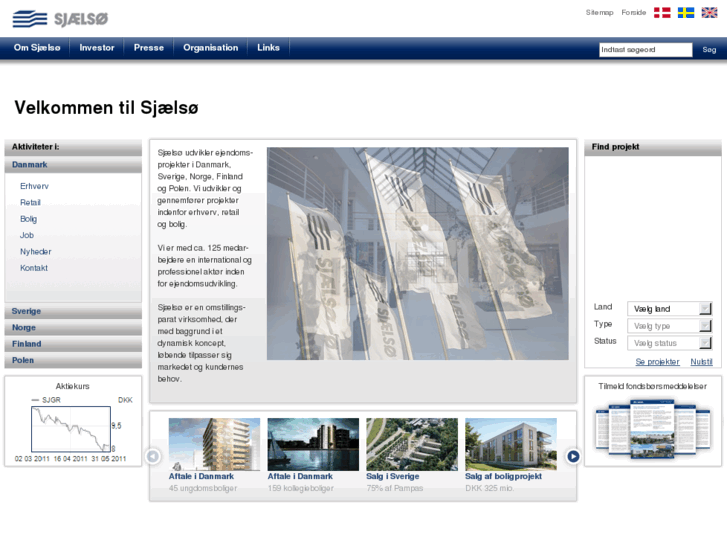Open the Vælg status dropdown

[670, 343]
